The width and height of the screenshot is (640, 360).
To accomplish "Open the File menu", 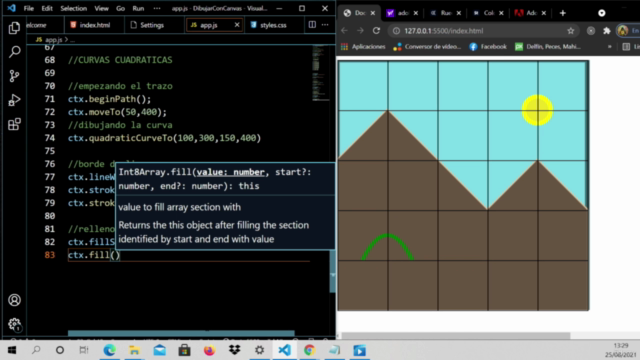I will coord(29,8).
